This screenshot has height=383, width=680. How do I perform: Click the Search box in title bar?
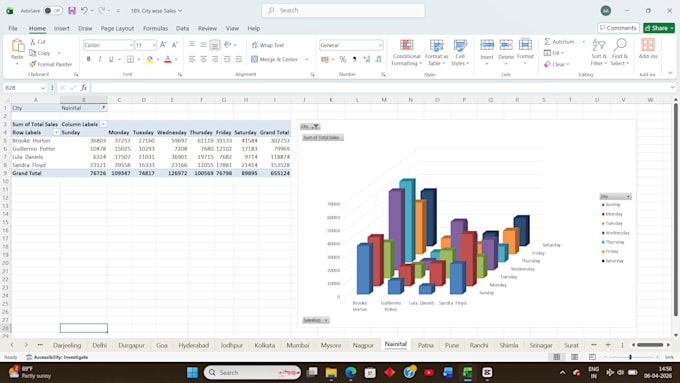point(343,10)
